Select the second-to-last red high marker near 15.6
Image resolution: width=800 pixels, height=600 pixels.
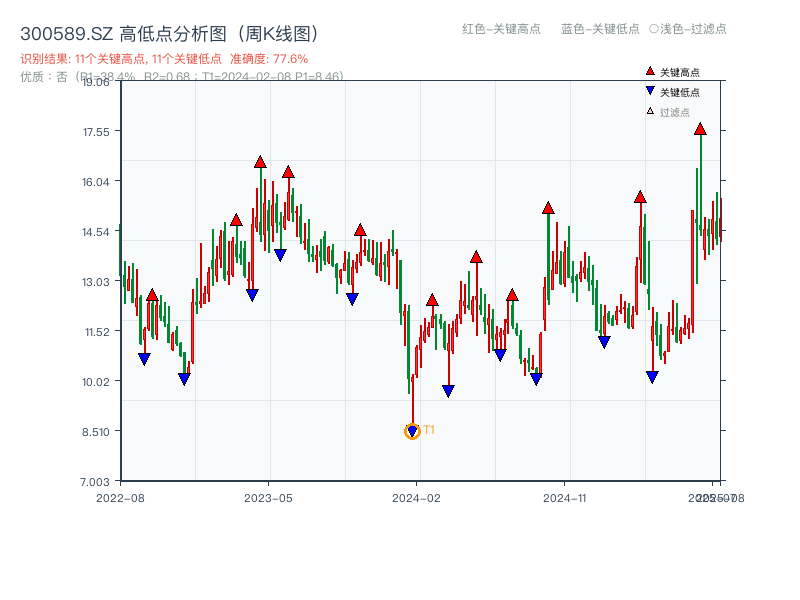(640, 197)
